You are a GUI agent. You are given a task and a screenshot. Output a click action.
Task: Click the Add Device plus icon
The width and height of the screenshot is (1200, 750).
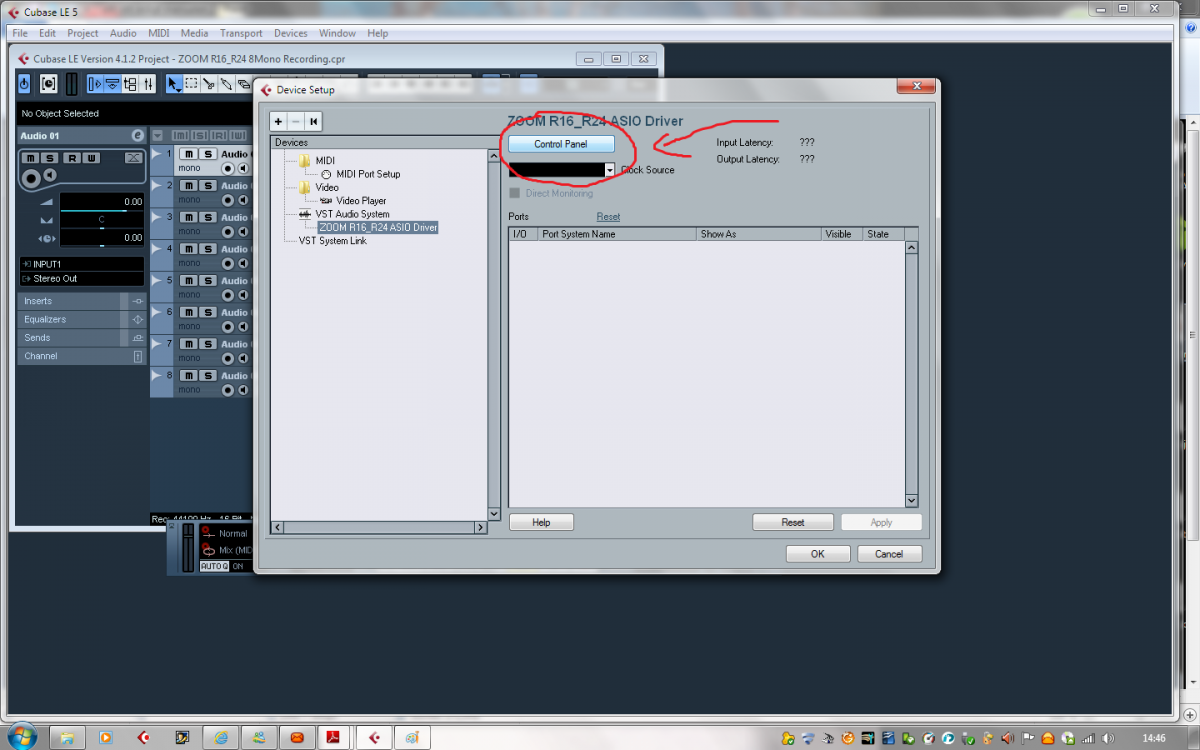(279, 121)
